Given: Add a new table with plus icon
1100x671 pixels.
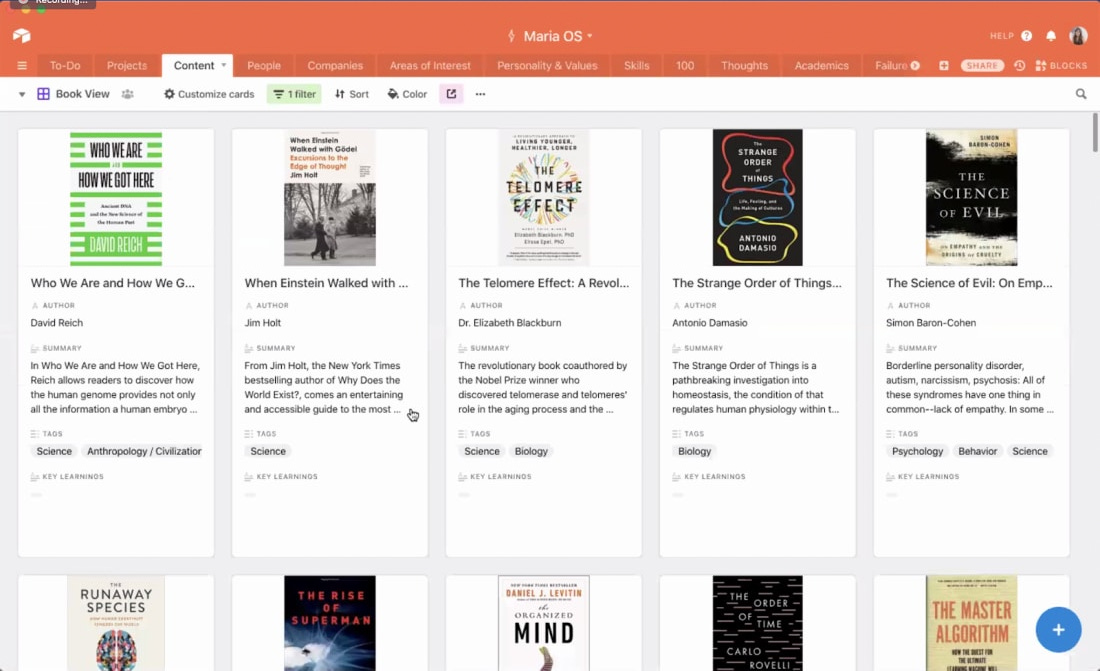Looking at the screenshot, I should click(944, 66).
